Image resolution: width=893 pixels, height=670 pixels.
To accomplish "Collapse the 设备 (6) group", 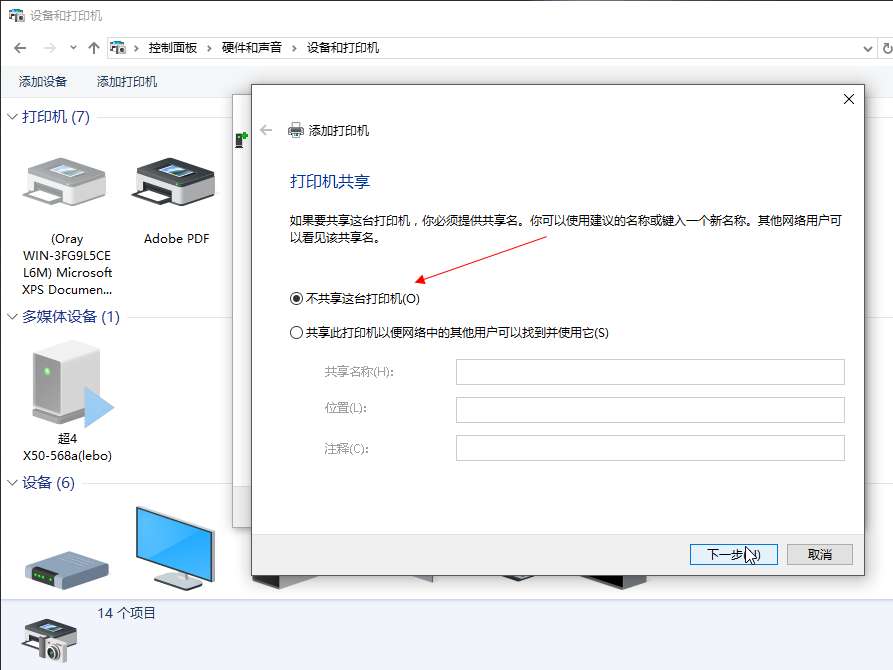I will [12, 483].
